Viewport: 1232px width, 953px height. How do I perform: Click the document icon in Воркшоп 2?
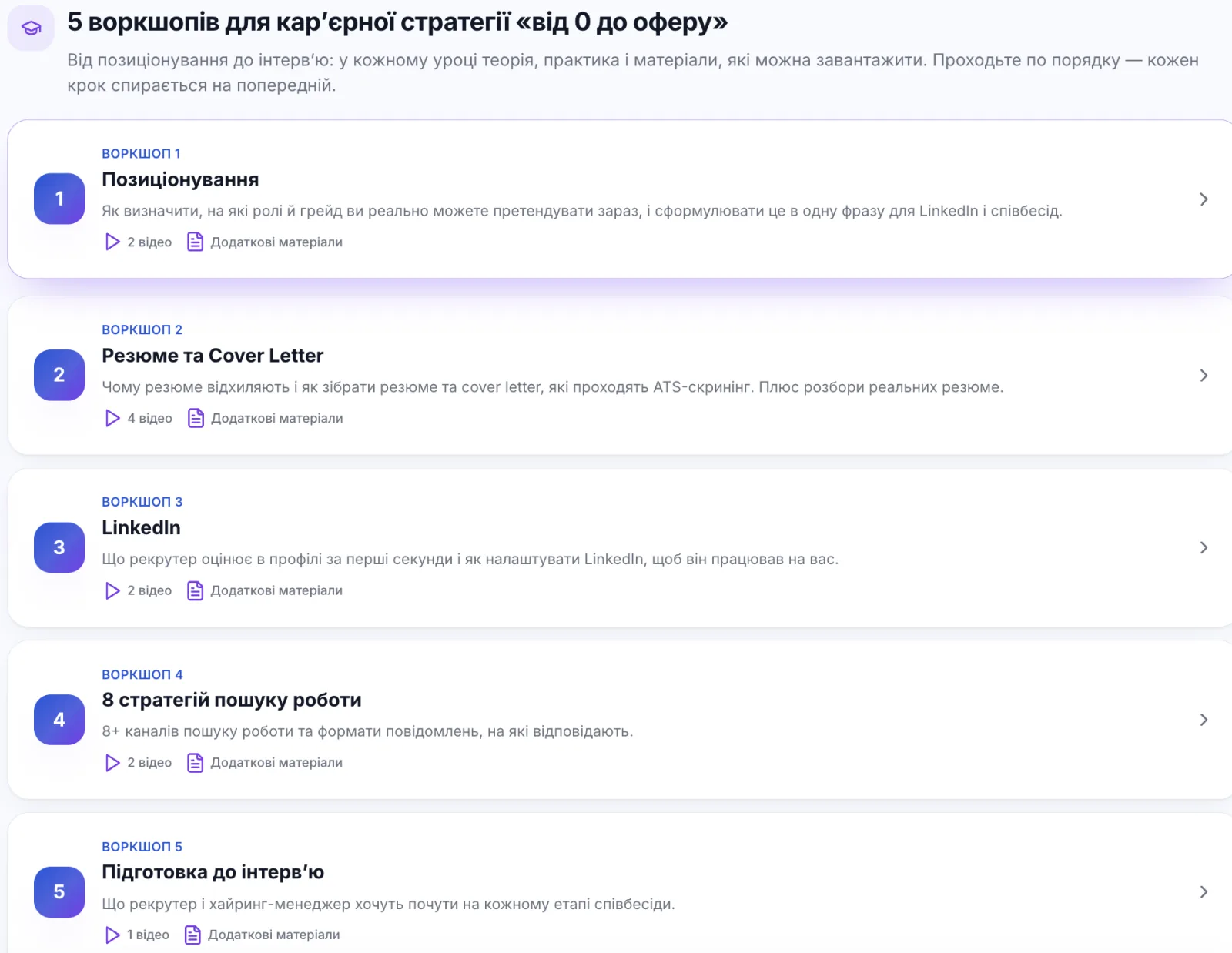[196, 418]
